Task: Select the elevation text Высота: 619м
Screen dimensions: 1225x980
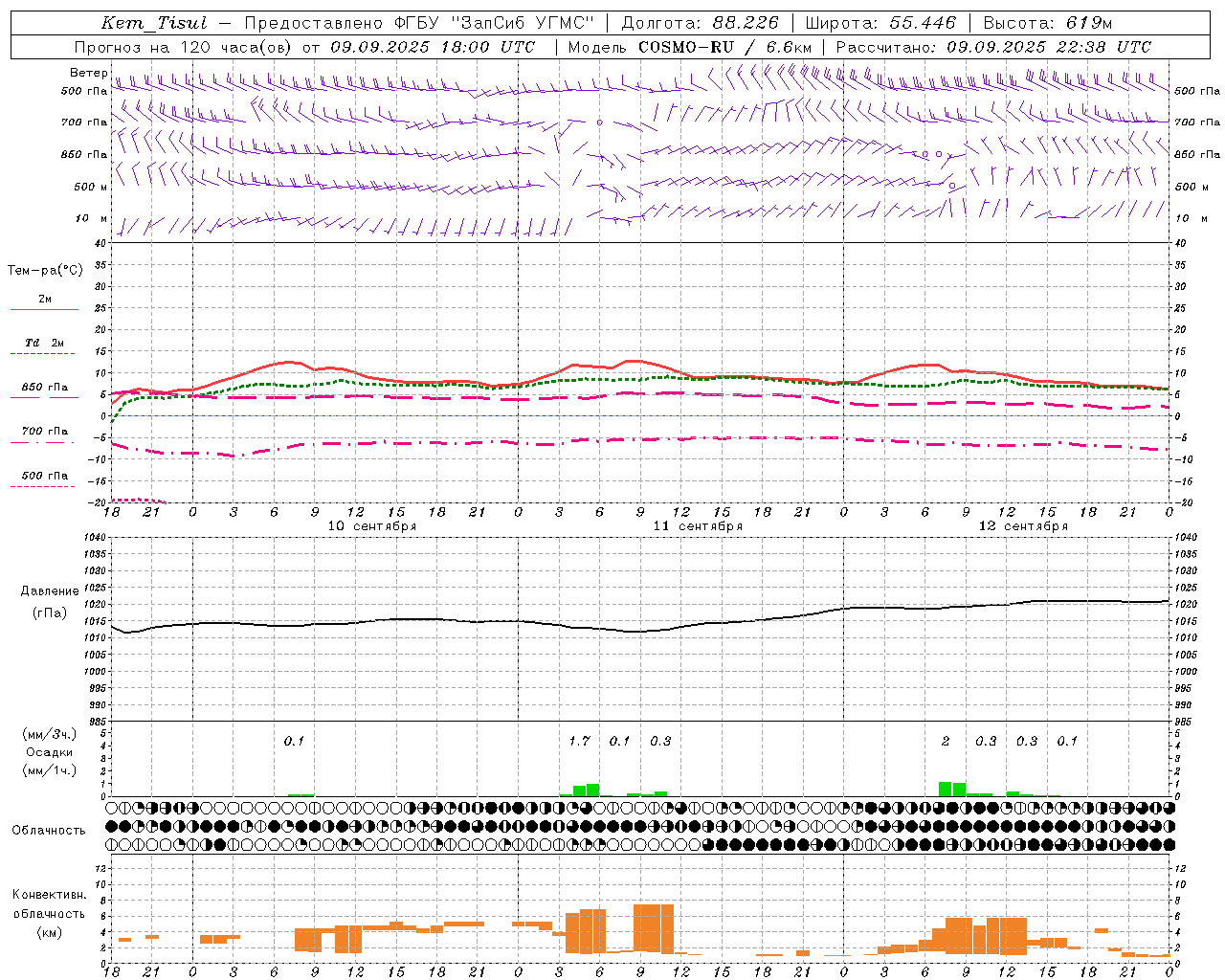Action: pos(1047,23)
